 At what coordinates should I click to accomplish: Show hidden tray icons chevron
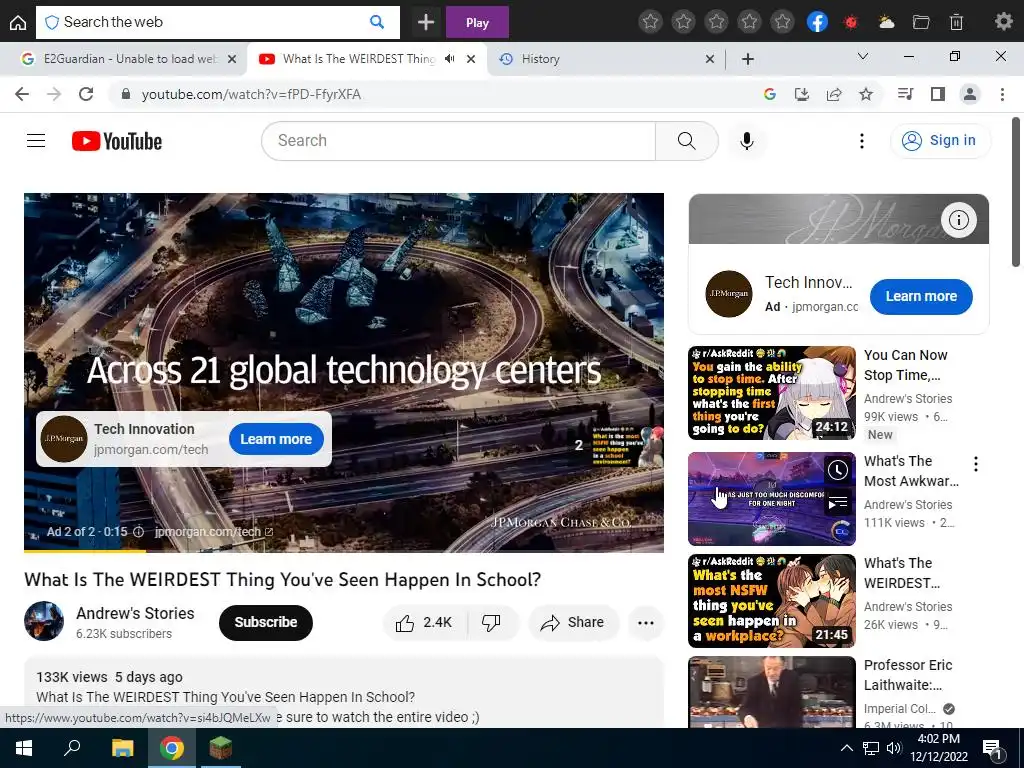(x=846, y=748)
